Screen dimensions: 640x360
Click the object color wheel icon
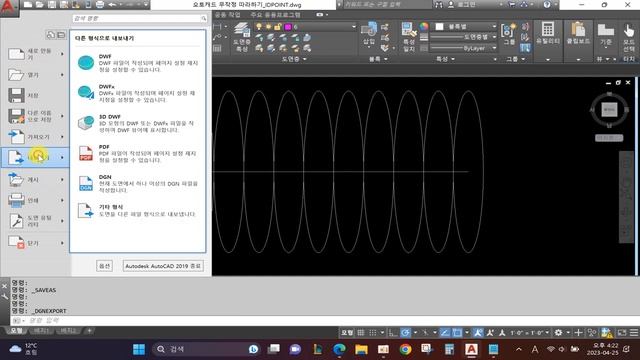(424, 27)
